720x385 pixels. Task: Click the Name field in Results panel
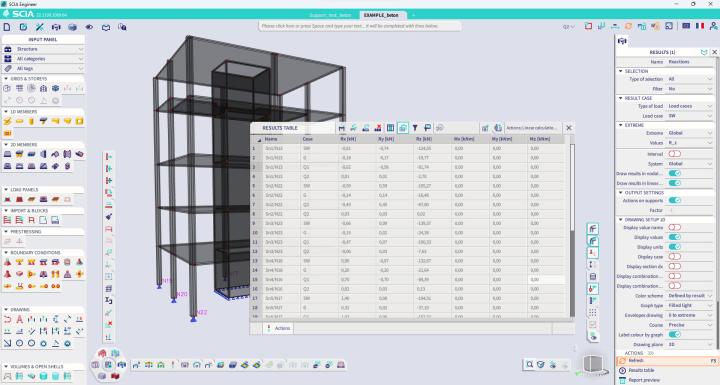pyautogui.click(x=690, y=62)
